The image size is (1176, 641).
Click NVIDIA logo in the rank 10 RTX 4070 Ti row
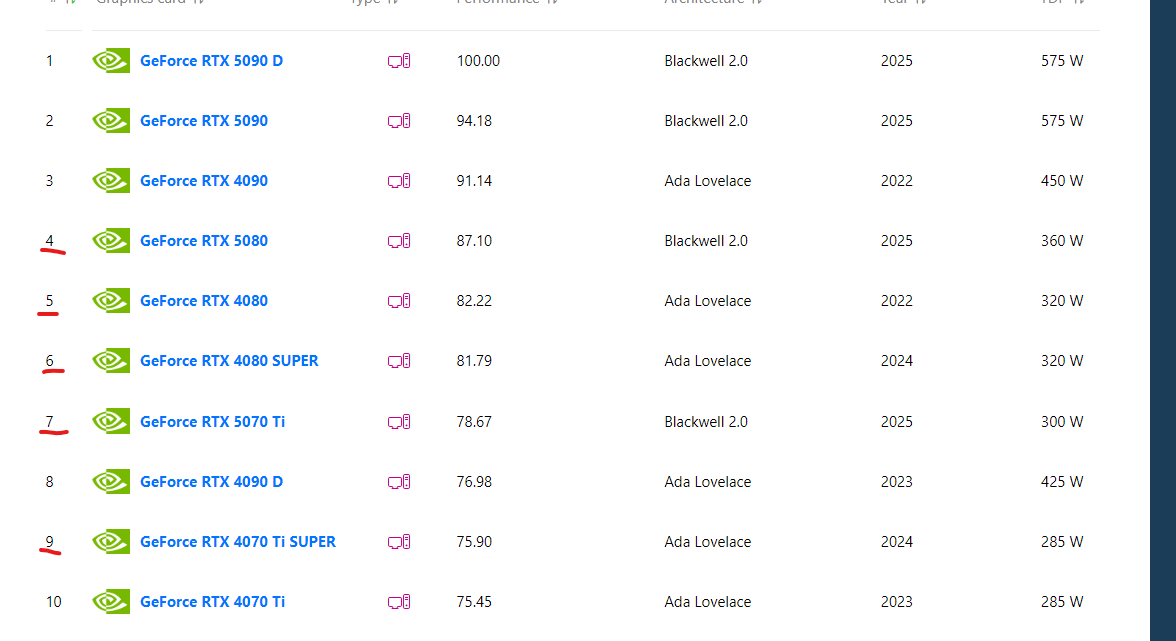(x=111, y=601)
